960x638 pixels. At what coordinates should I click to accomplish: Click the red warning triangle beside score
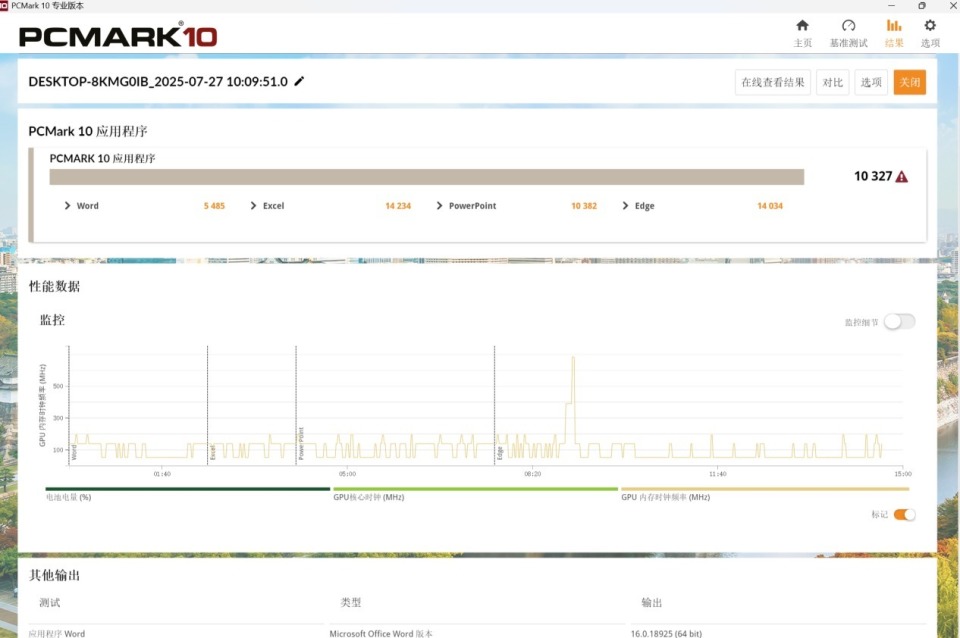[x=902, y=177]
